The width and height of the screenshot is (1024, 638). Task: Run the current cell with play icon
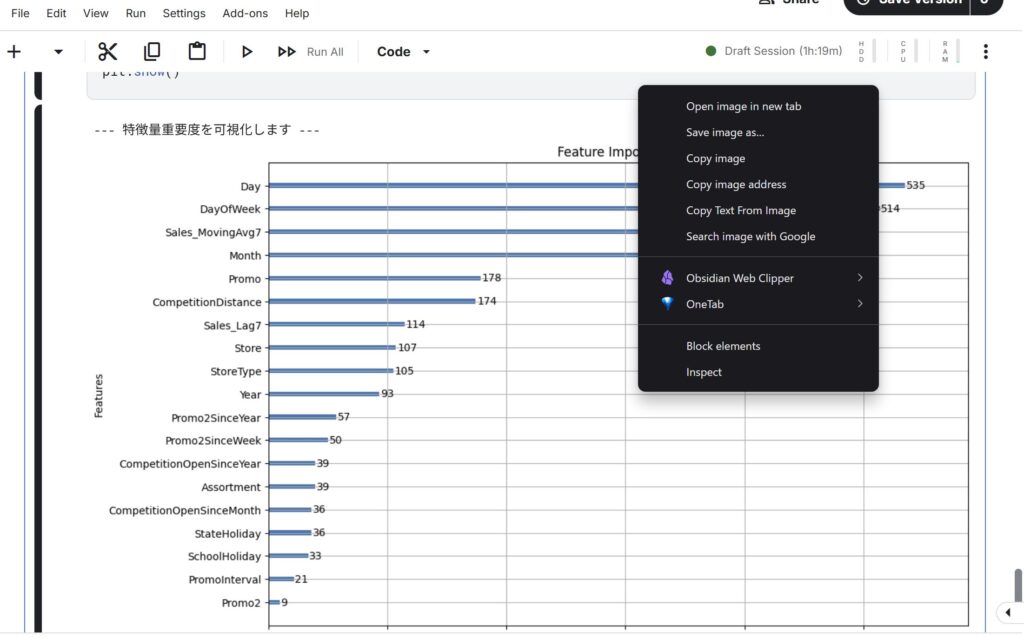[247, 51]
